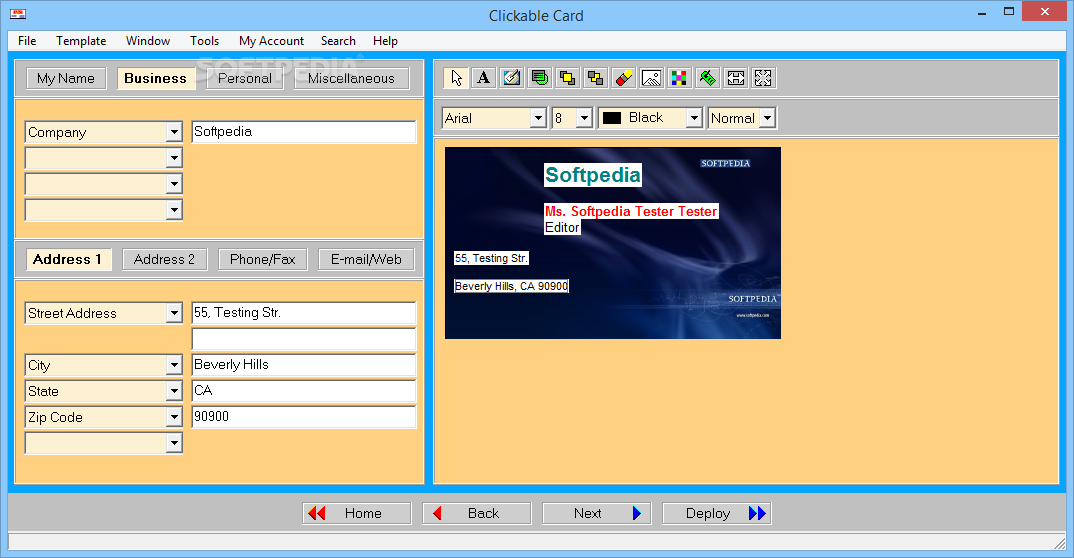Expand the City field dropdown
This screenshot has width=1074, height=558.
point(174,365)
